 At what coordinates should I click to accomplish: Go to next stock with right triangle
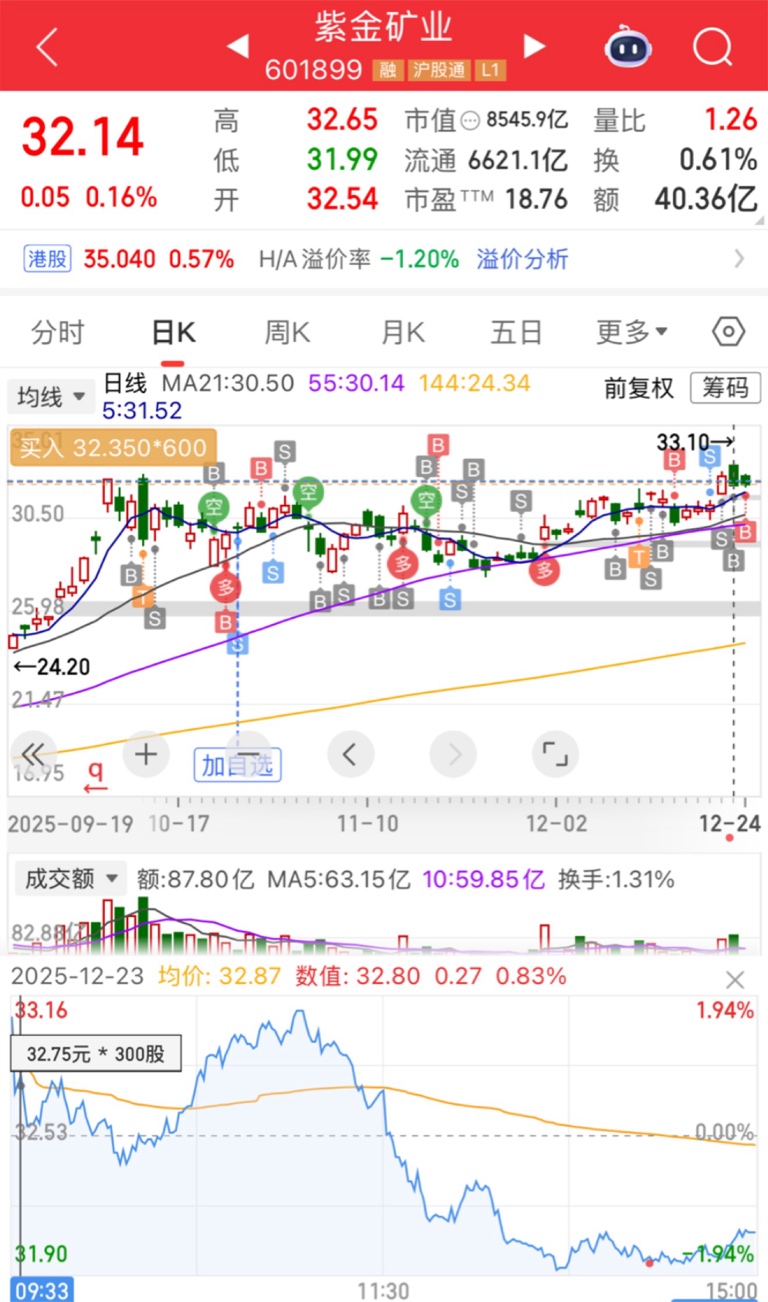pos(535,46)
